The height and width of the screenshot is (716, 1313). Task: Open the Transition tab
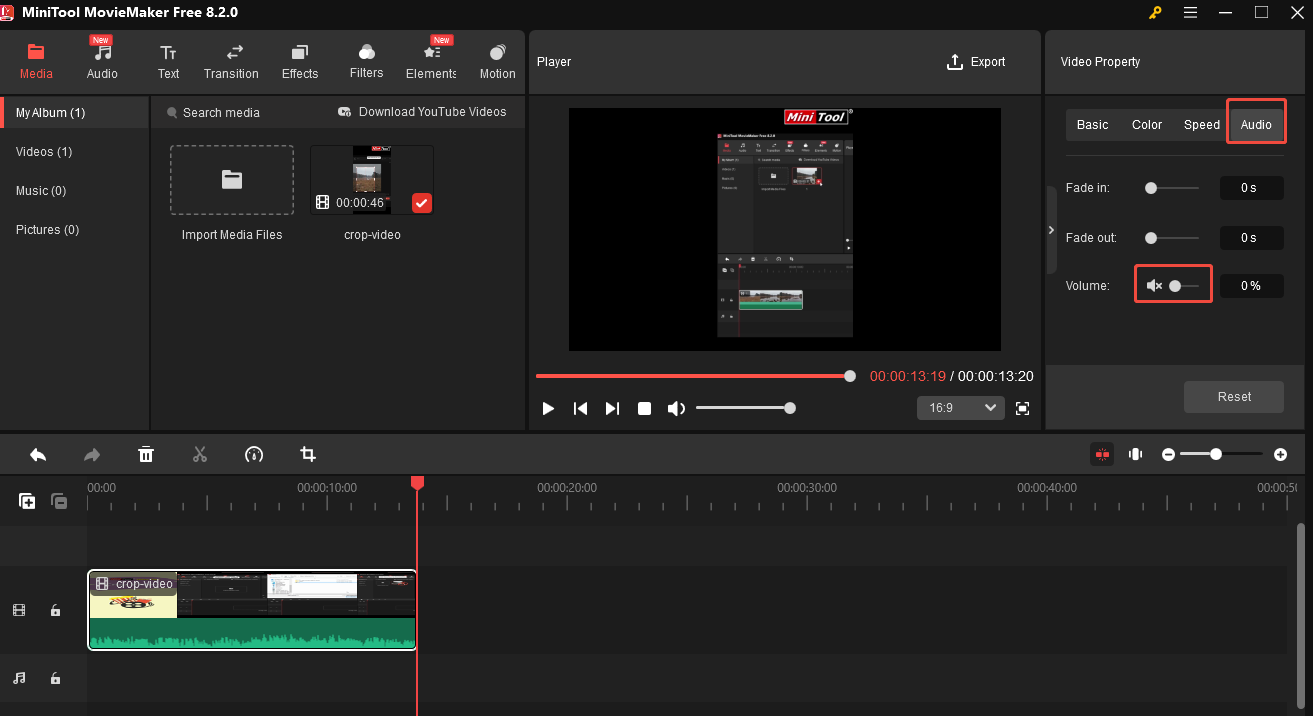coord(231,62)
